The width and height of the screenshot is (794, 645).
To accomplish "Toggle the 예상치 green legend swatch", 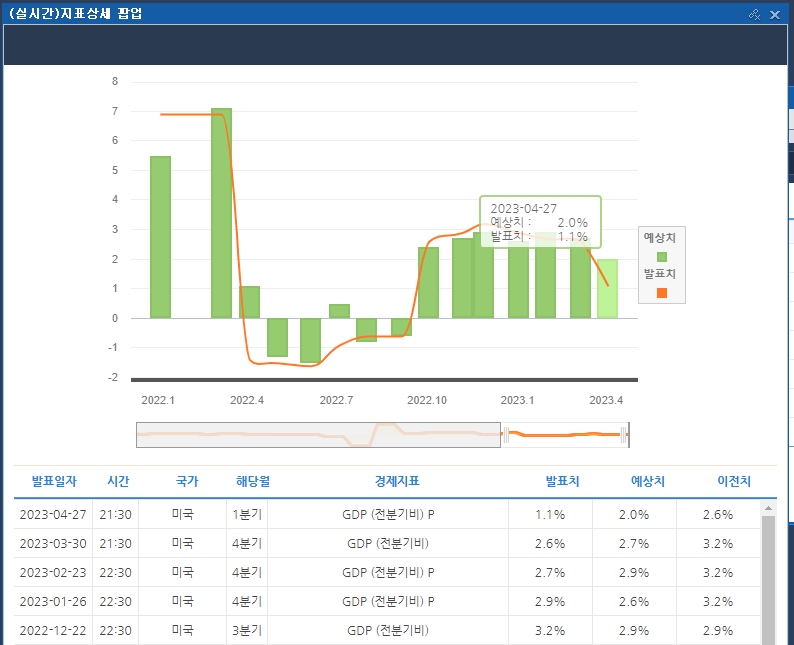I will [662, 257].
